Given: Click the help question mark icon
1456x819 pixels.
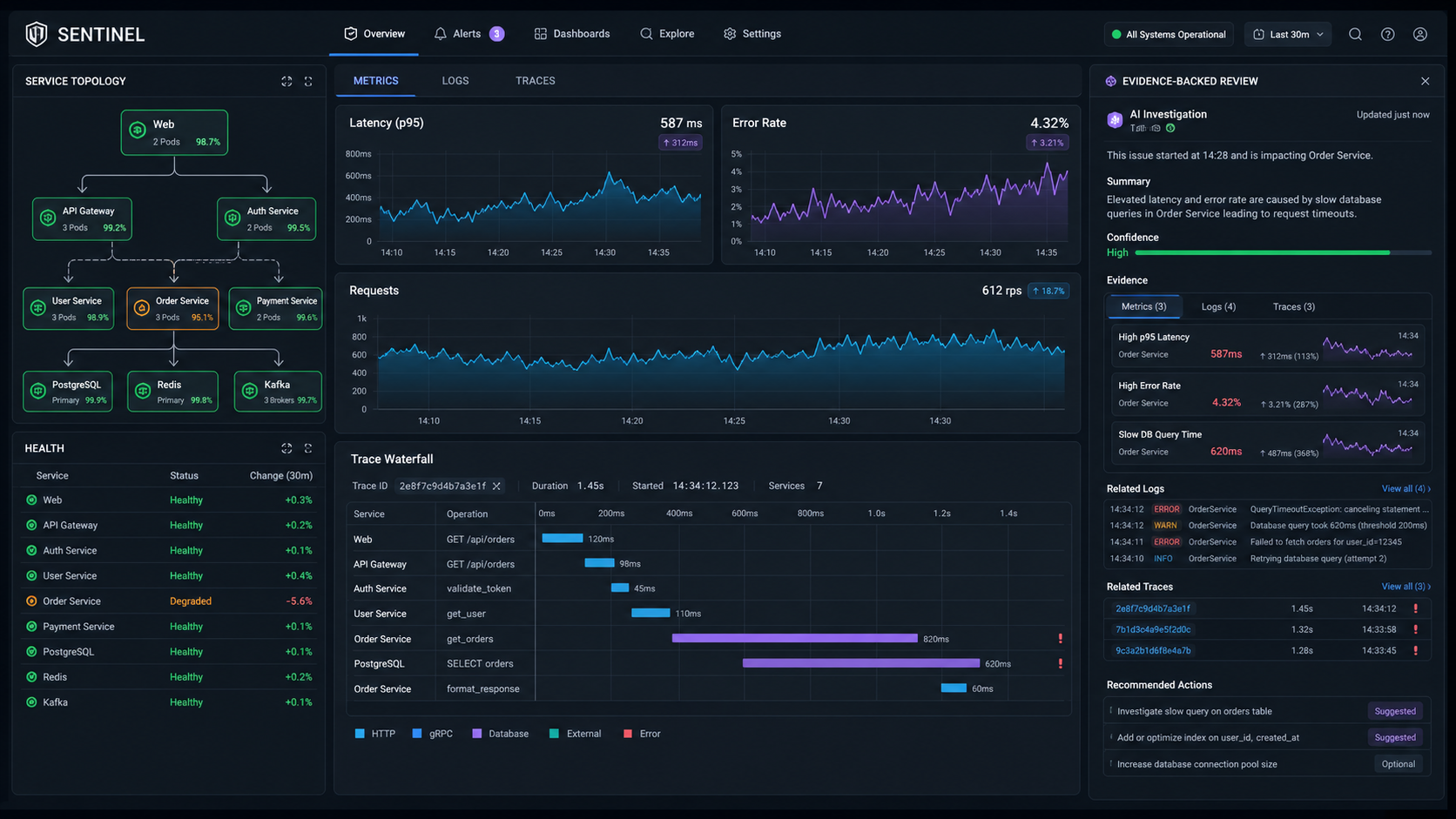Looking at the screenshot, I should click(1387, 34).
